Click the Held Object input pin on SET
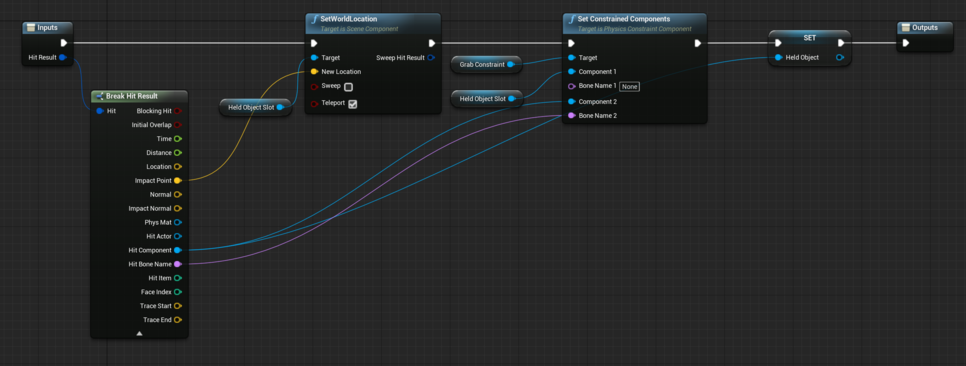 click(778, 57)
